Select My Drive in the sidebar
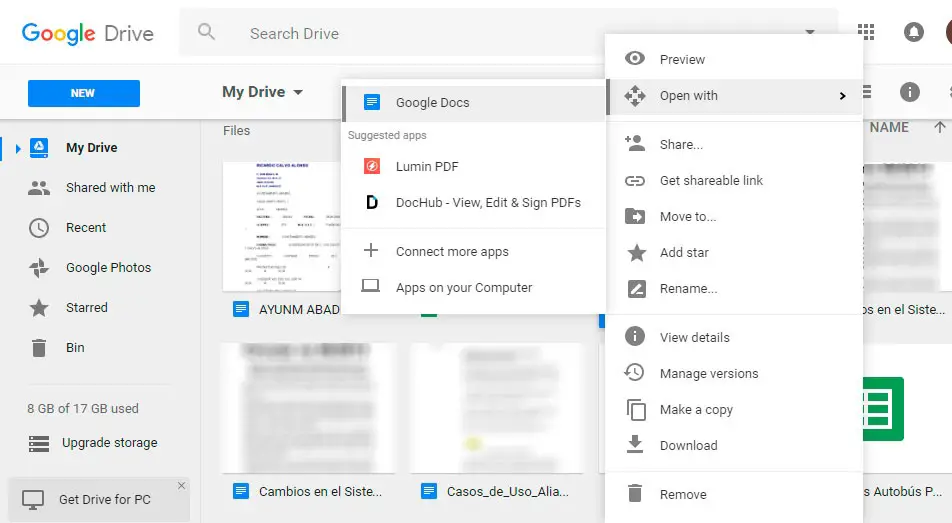 pyautogui.click(x=92, y=148)
